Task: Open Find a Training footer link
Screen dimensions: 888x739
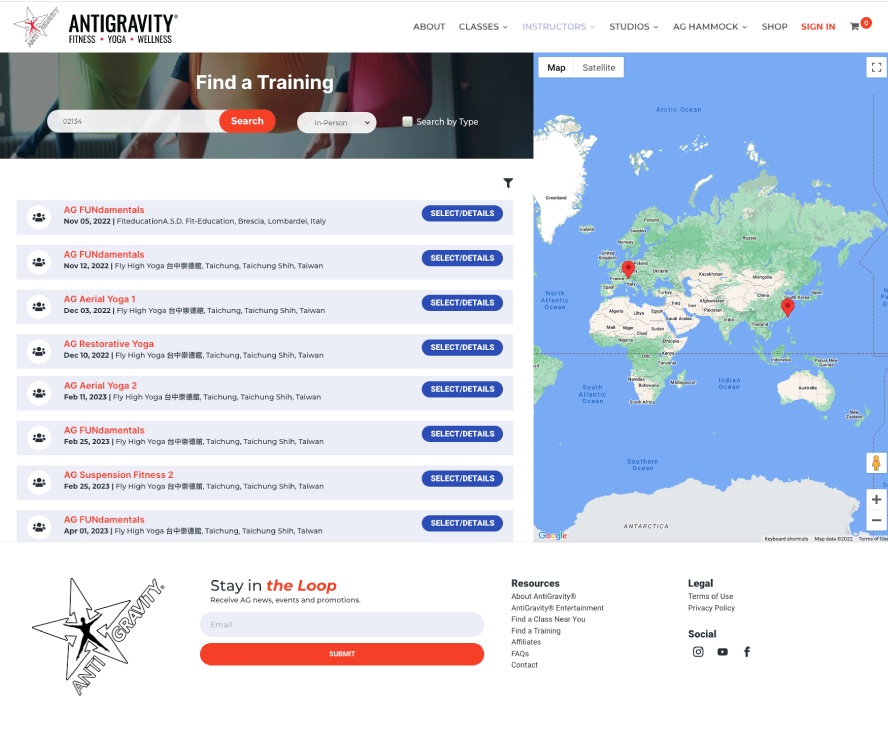Action: click(x=536, y=630)
